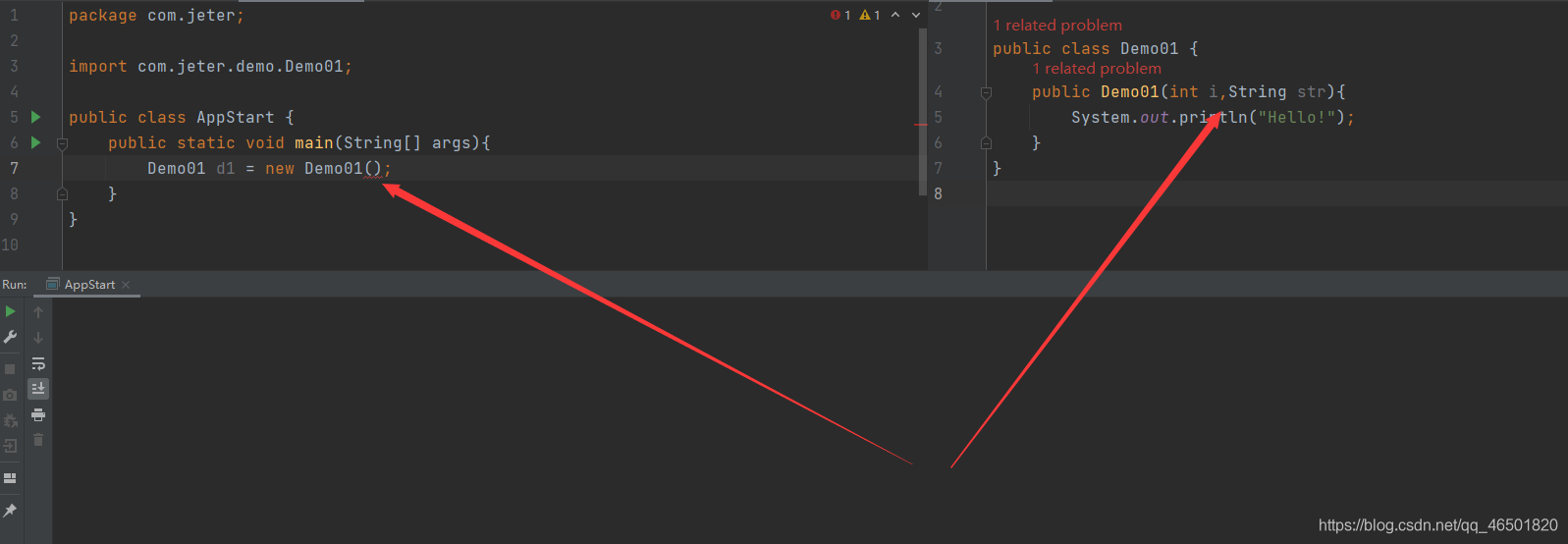Image resolution: width=1568 pixels, height=544 pixels.
Task: Click the variable 'd1' on line 7
Action: pyautogui.click(x=226, y=169)
